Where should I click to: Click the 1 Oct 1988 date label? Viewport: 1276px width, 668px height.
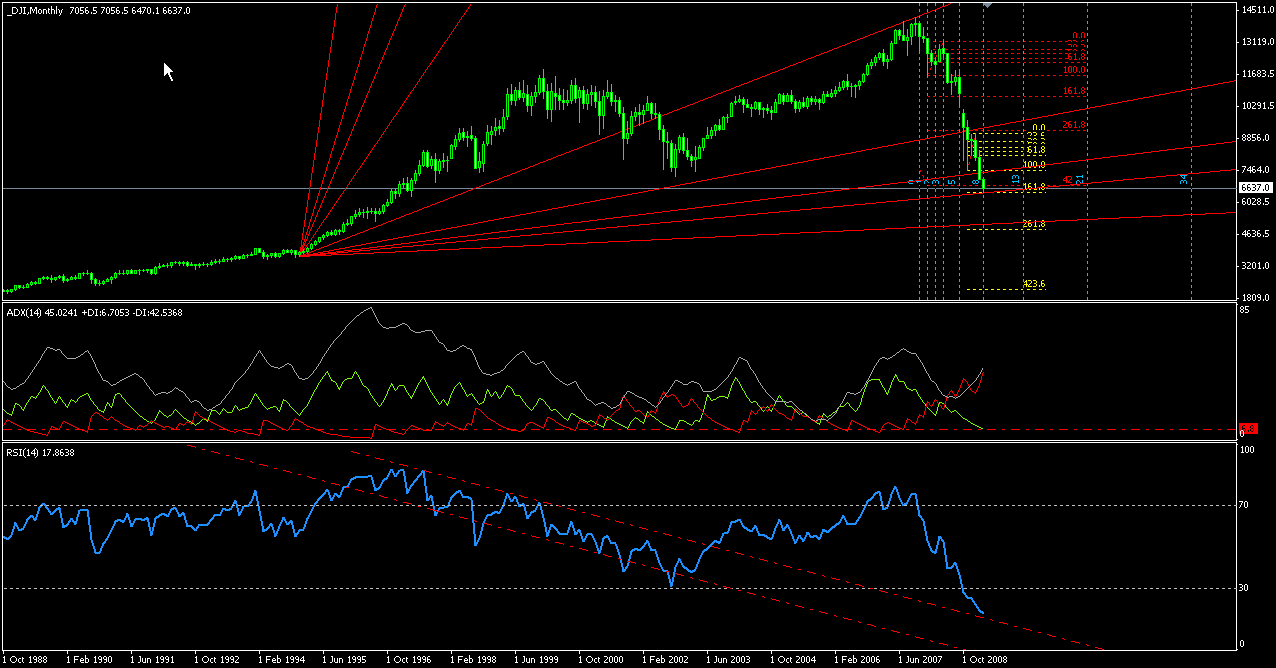pyautogui.click(x=26, y=660)
